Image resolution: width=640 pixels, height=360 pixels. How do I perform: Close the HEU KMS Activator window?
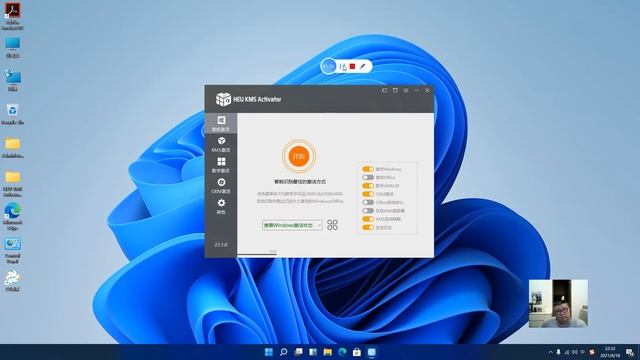(427, 90)
